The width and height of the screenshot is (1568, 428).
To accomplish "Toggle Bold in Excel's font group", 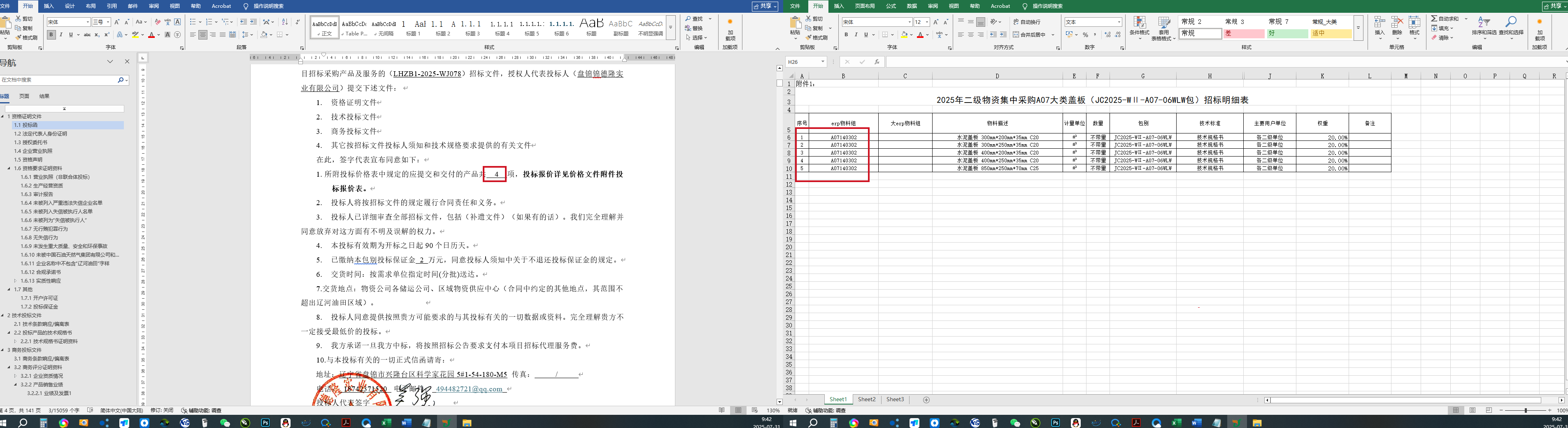I will click(x=846, y=35).
